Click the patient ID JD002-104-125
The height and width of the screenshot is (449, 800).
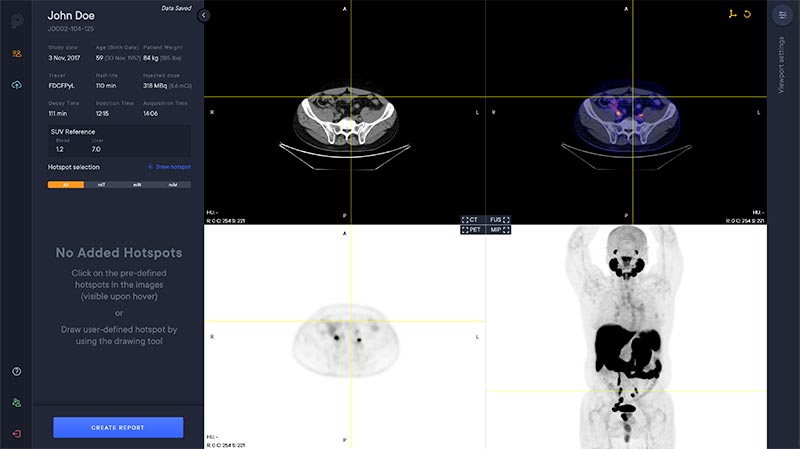click(x=71, y=29)
